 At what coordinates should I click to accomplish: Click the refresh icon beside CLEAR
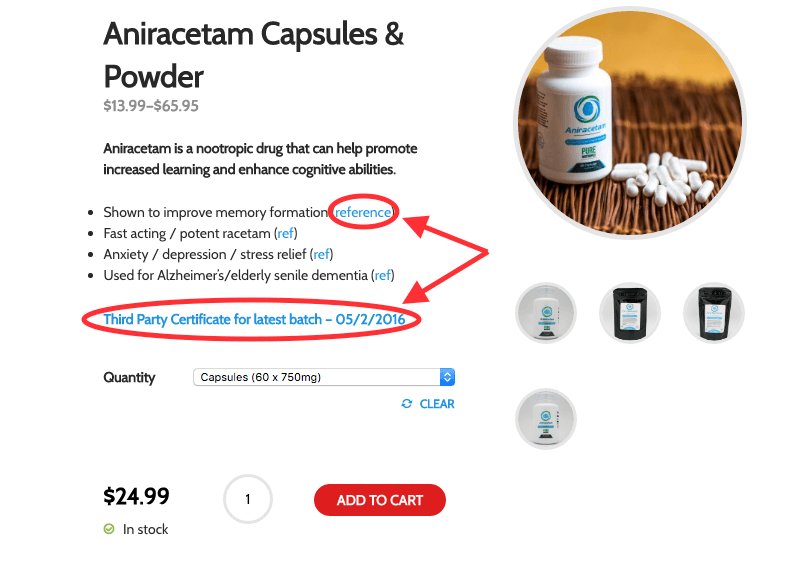point(407,404)
